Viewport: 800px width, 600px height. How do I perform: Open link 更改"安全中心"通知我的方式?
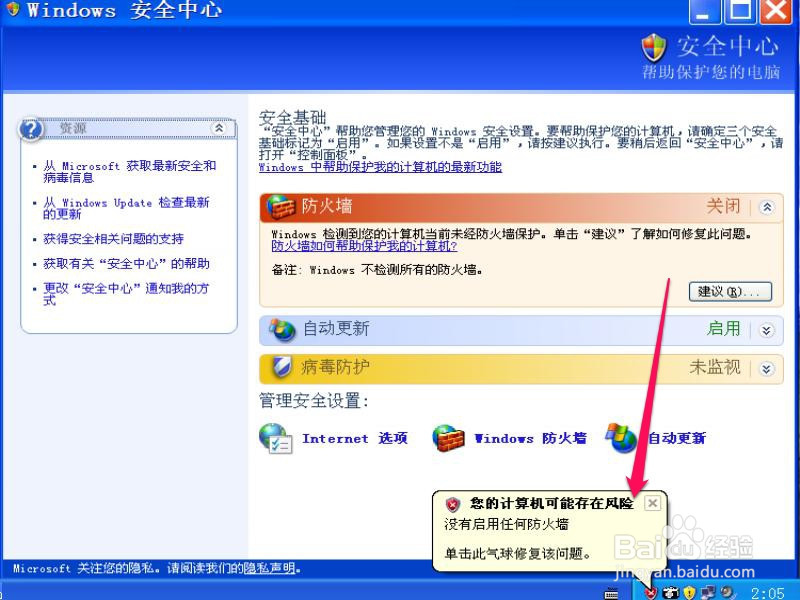126,294
